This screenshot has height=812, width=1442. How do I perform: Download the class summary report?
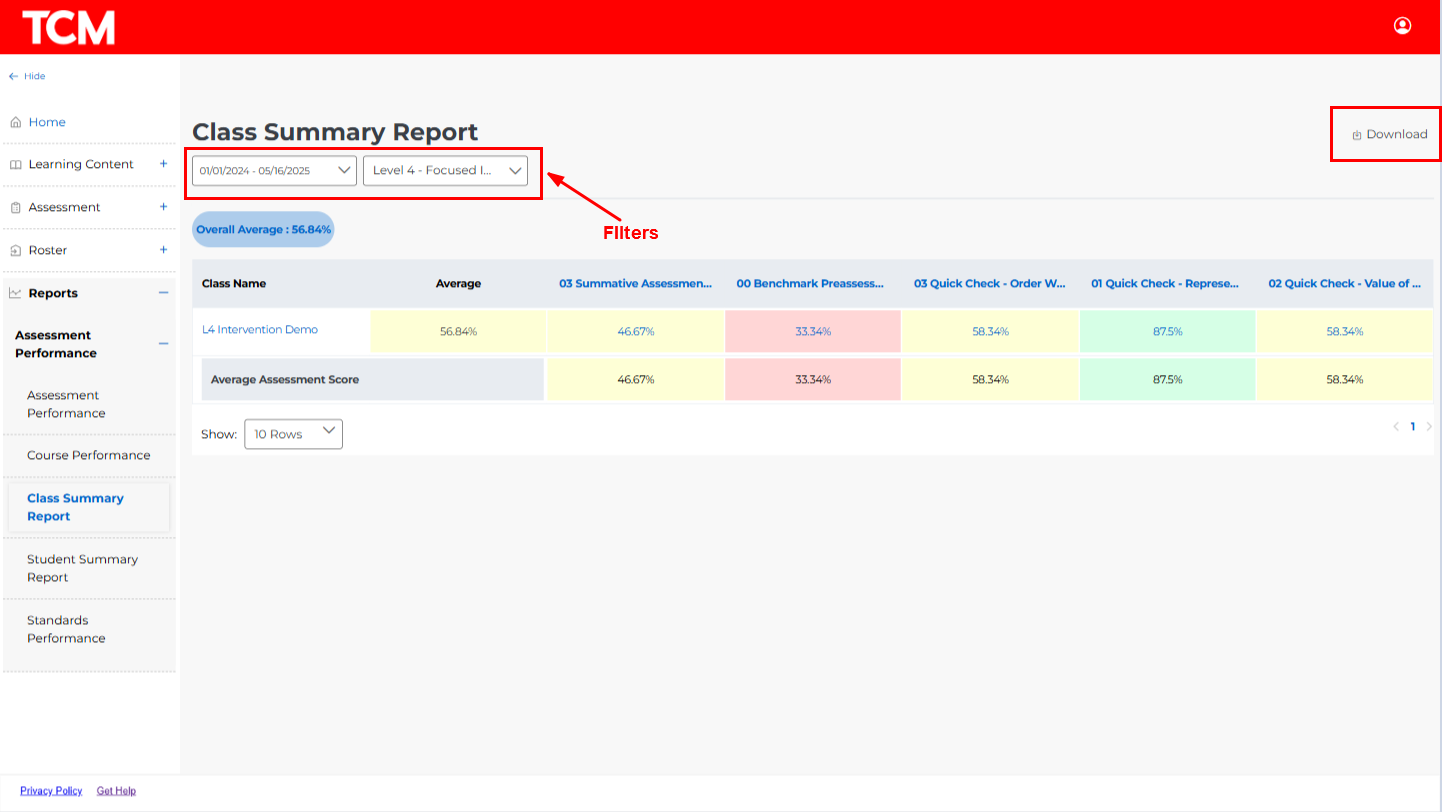pos(1389,135)
